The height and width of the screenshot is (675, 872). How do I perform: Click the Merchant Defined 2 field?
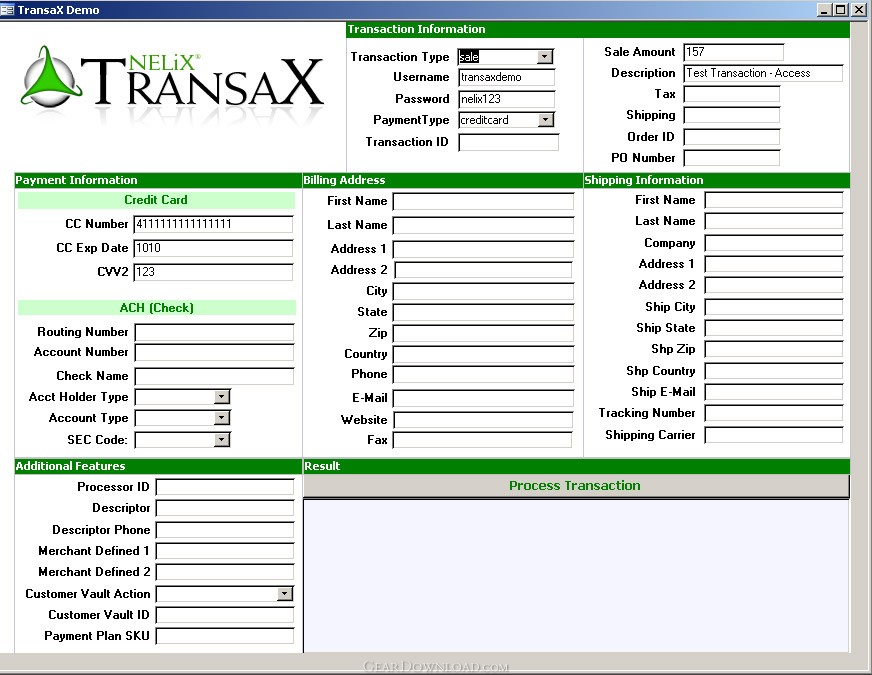tap(225, 573)
